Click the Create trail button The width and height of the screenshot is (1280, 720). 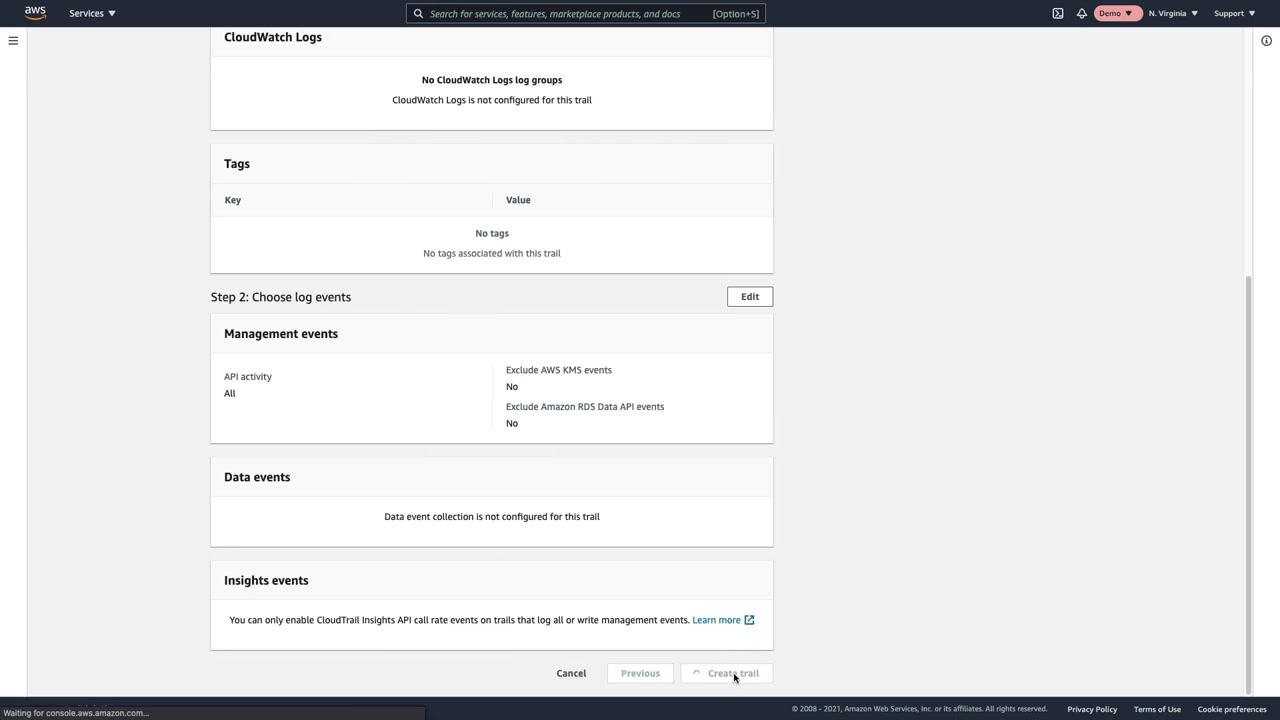726,673
